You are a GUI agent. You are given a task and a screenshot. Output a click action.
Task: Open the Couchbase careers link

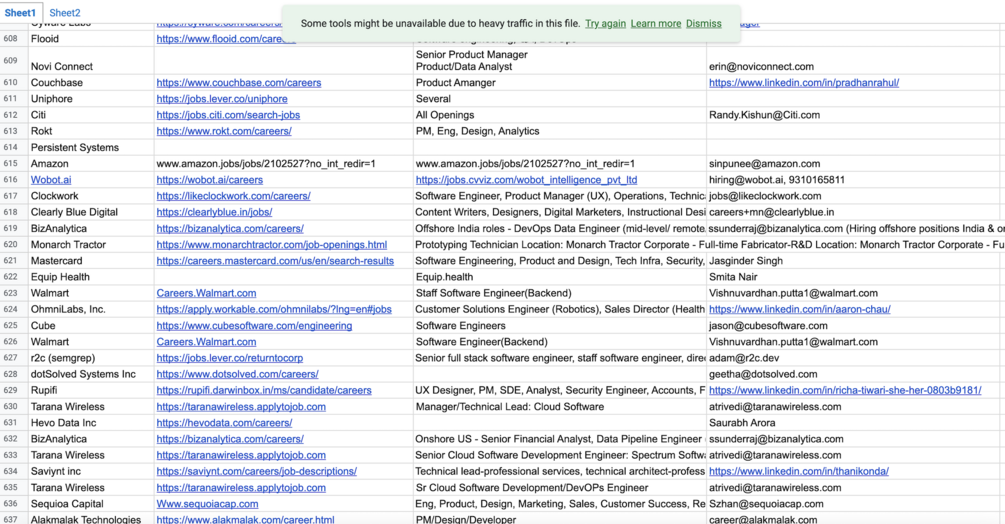pos(238,83)
